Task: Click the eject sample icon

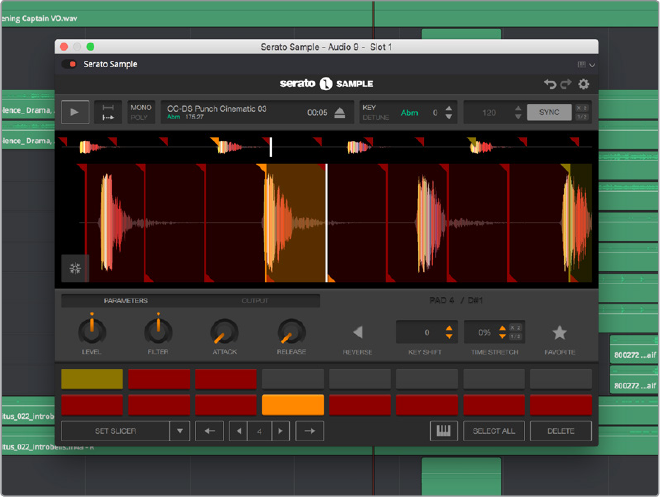Action: [x=340, y=113]
